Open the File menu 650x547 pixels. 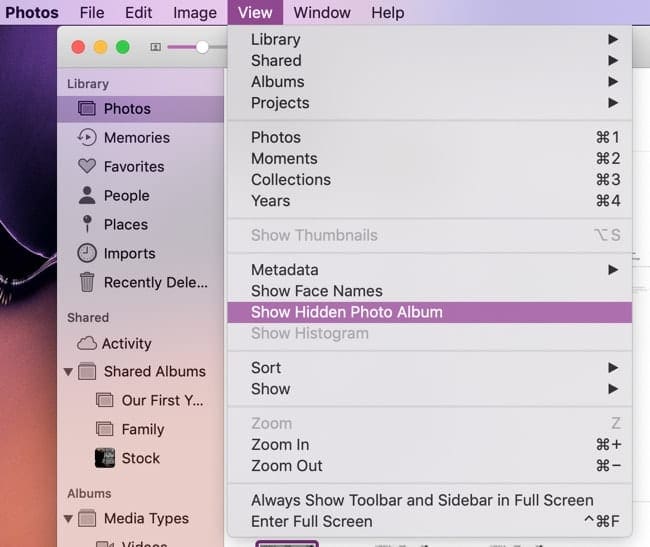coord(92,12)
